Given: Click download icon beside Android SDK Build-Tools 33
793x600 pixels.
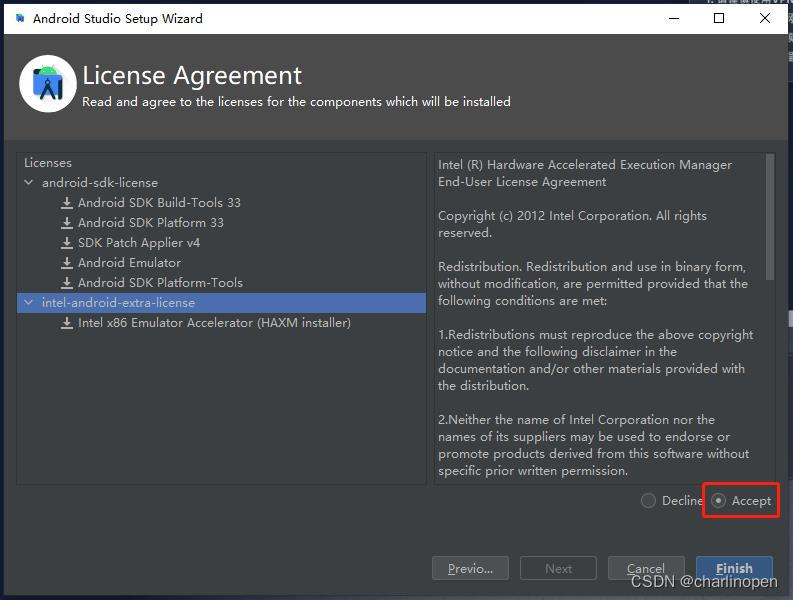Looking at the screenshot, I should point(67,203).
